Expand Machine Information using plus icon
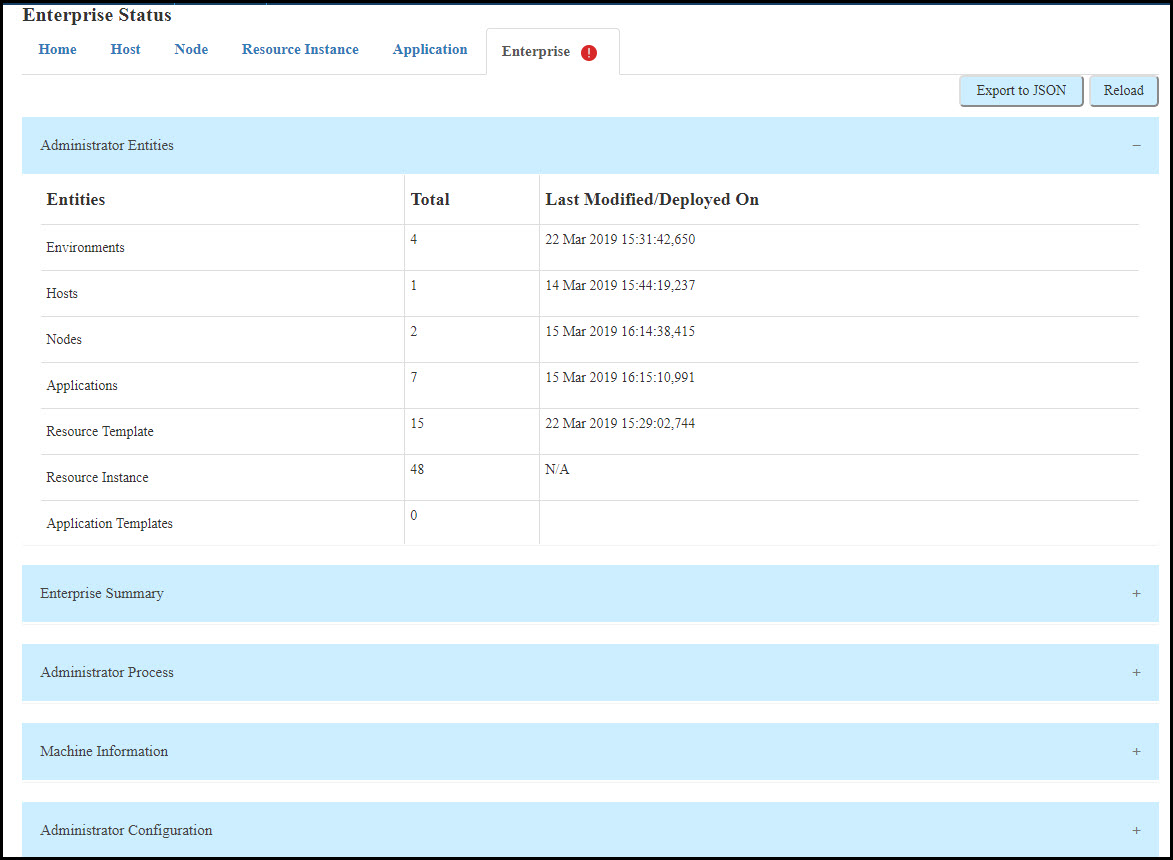 click(x=1136, y=752)
